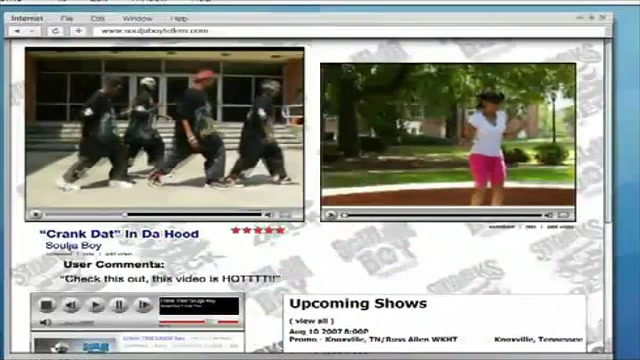Skip to next track in music player
Viewport: 640px width, 360px height.
pos(143,305)
